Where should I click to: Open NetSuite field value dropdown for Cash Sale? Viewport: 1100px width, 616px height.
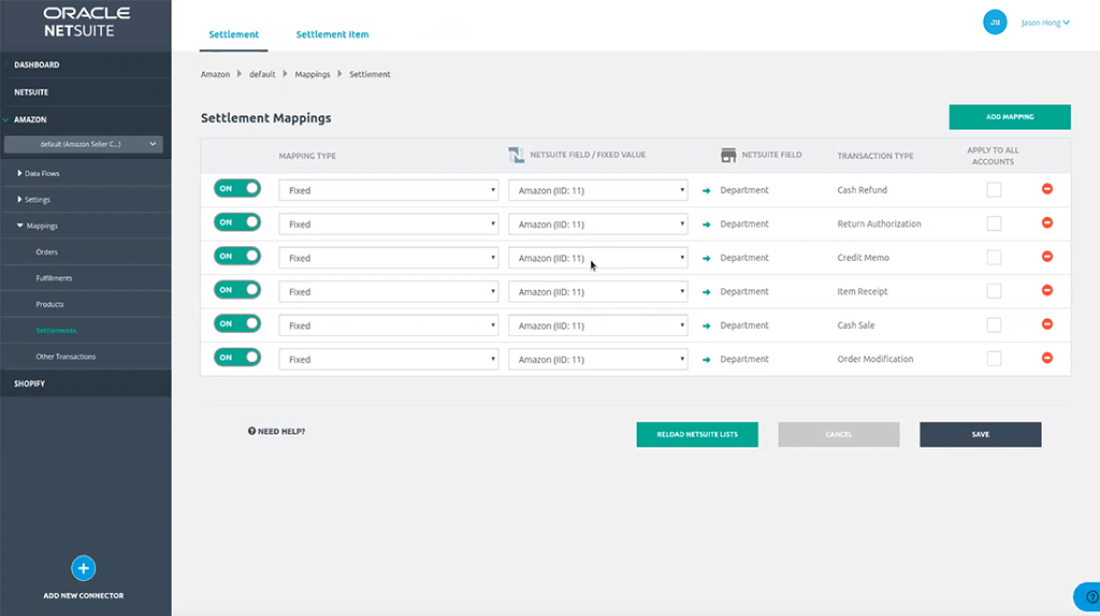click(598, 325)
